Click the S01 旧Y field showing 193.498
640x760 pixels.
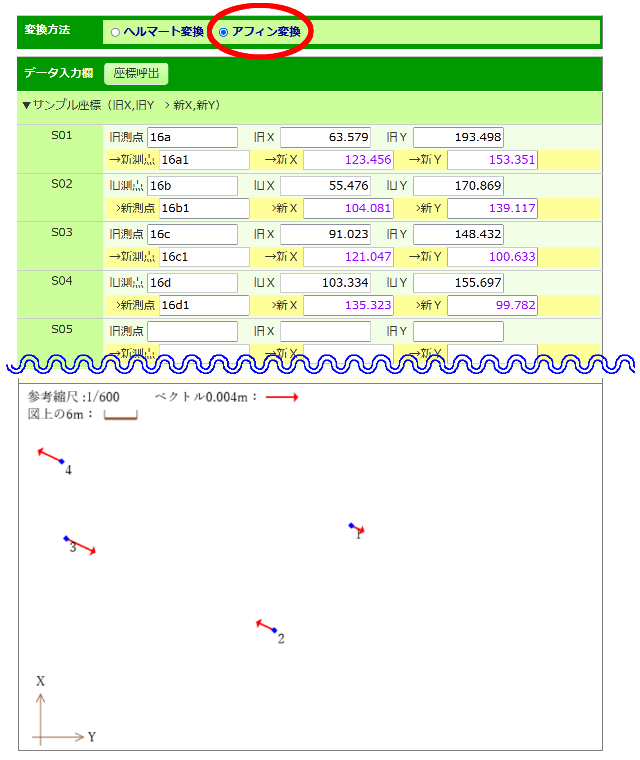458,137
